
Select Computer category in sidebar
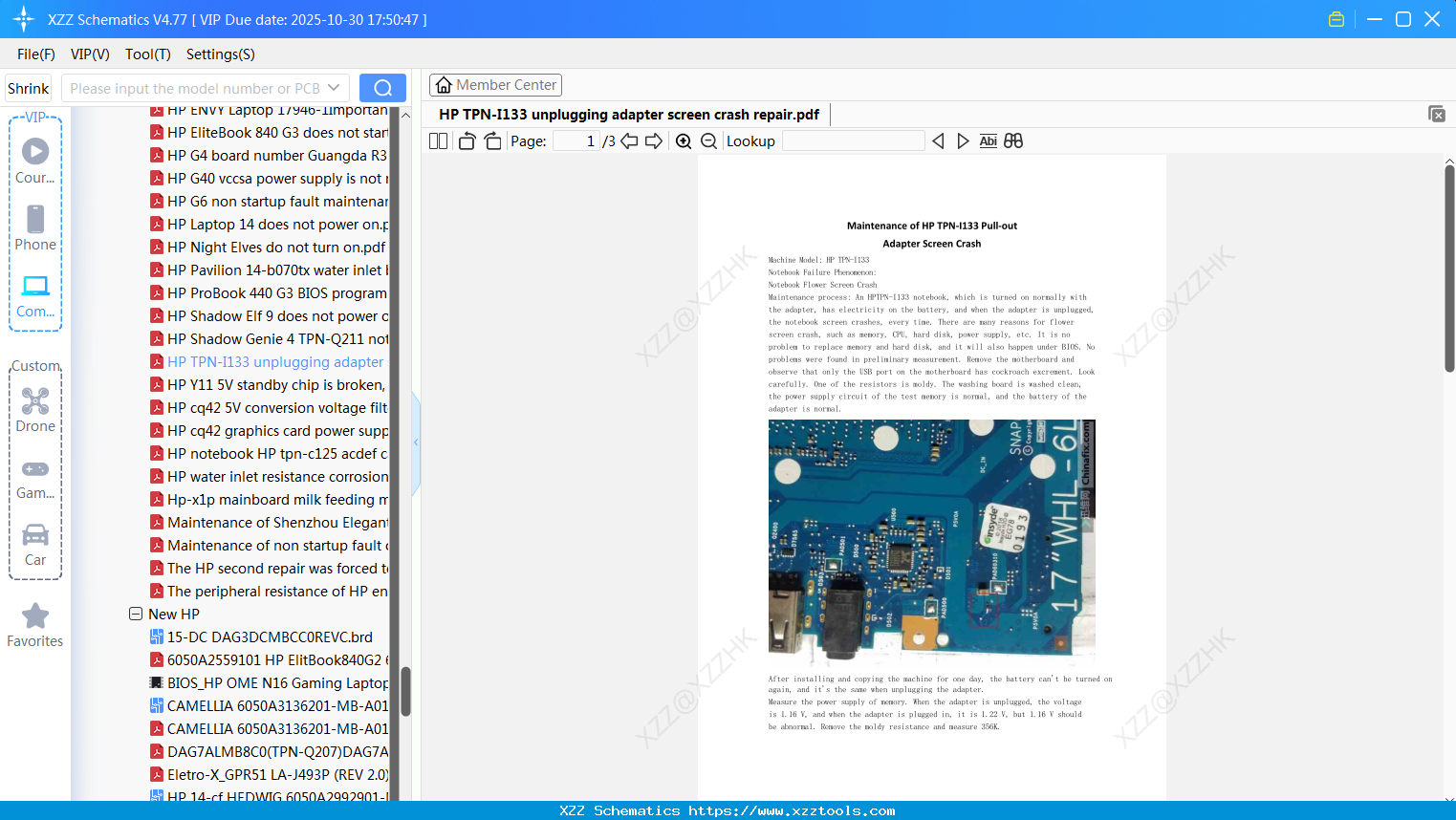tap(35, 295)
